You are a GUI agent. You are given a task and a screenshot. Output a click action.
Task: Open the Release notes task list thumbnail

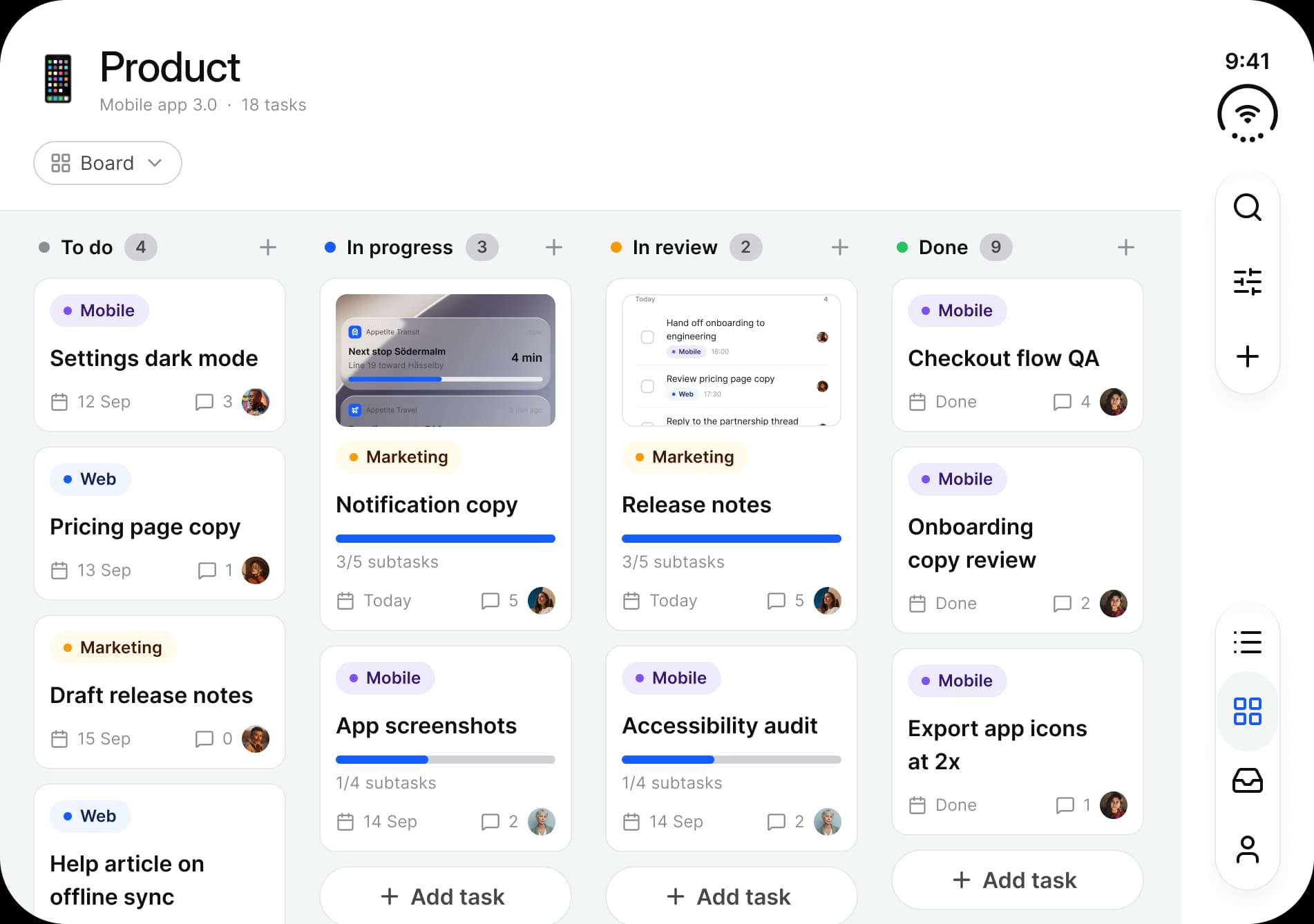point(732,360)
